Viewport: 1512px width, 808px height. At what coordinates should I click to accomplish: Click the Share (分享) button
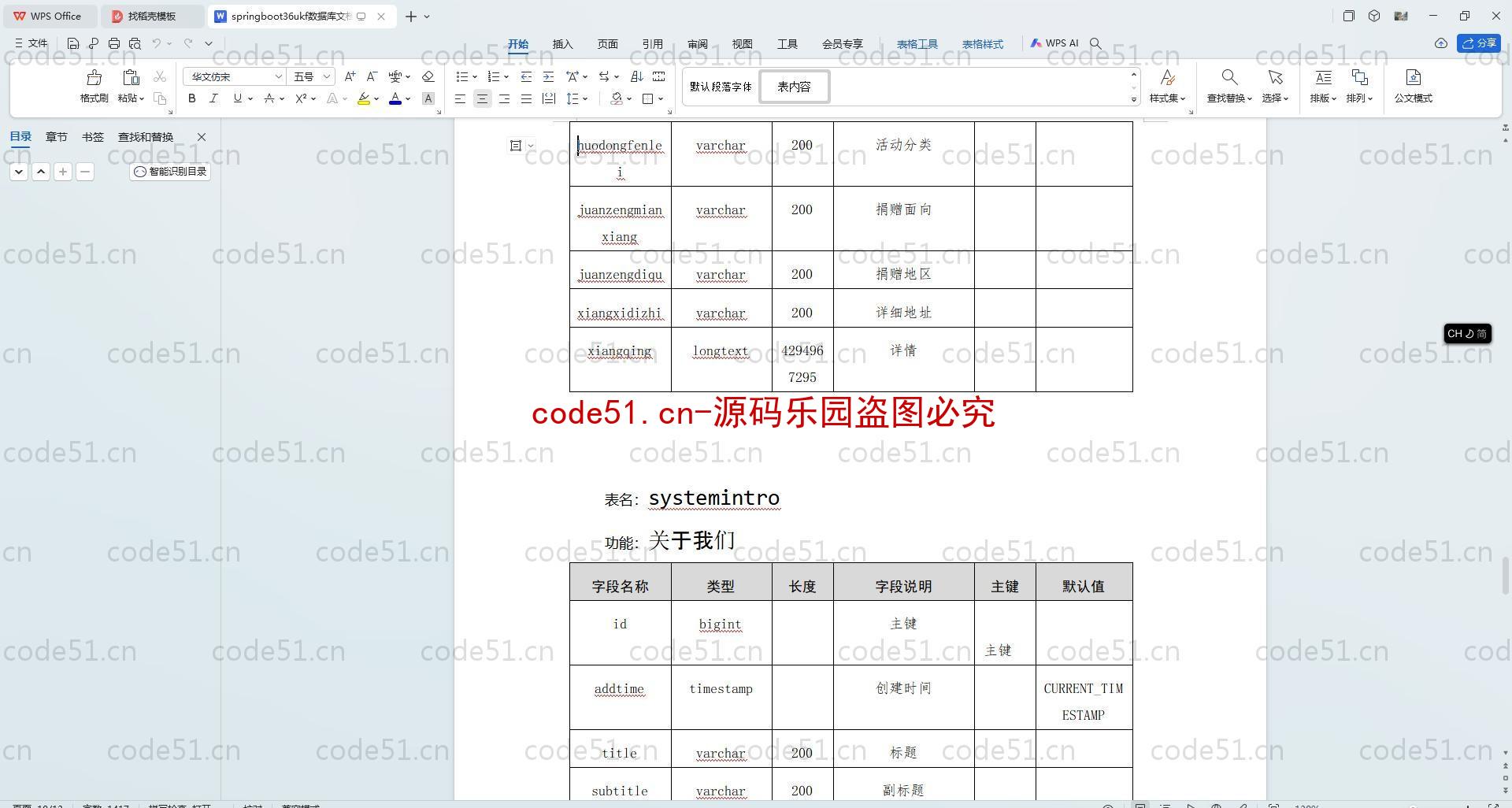click(x=1478, y=43)
